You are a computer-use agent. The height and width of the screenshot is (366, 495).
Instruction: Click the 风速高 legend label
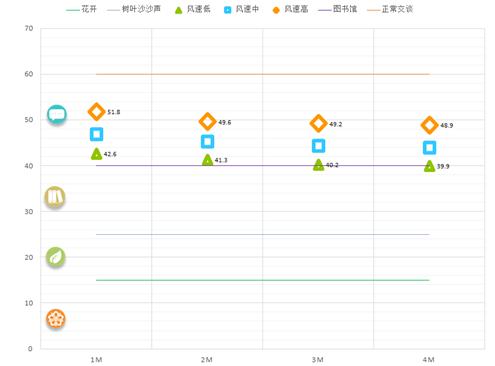pyautogui.click(x=296, y=9)
